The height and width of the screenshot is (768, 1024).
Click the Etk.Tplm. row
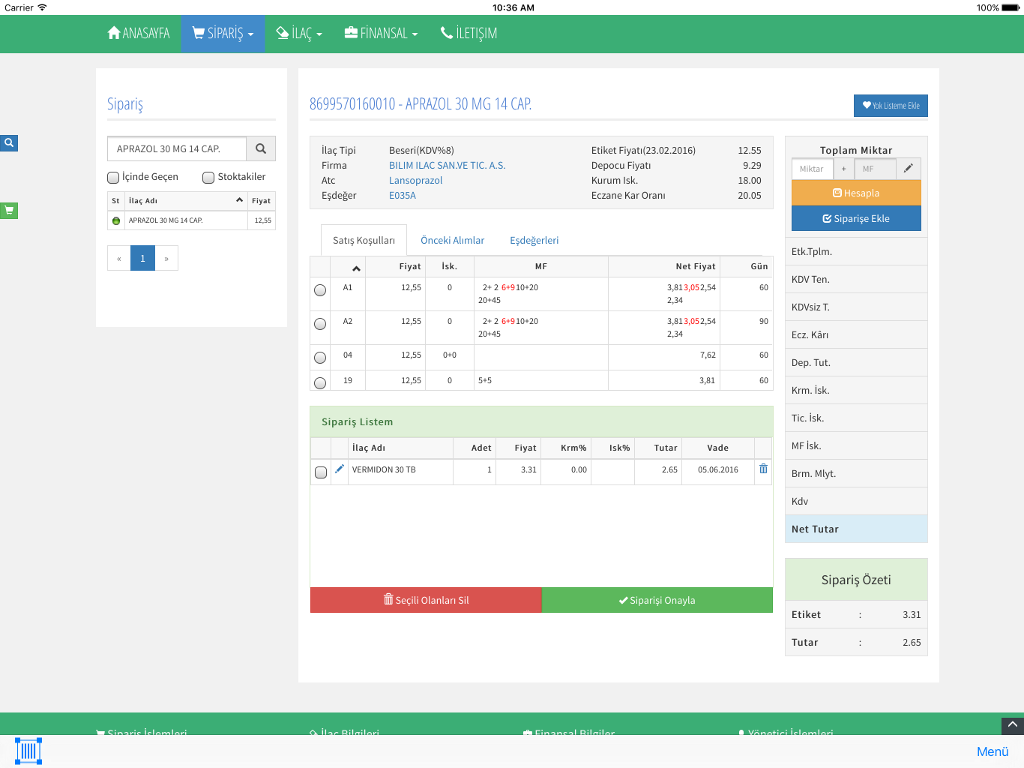pyautogui.click(x=856, y=251)
